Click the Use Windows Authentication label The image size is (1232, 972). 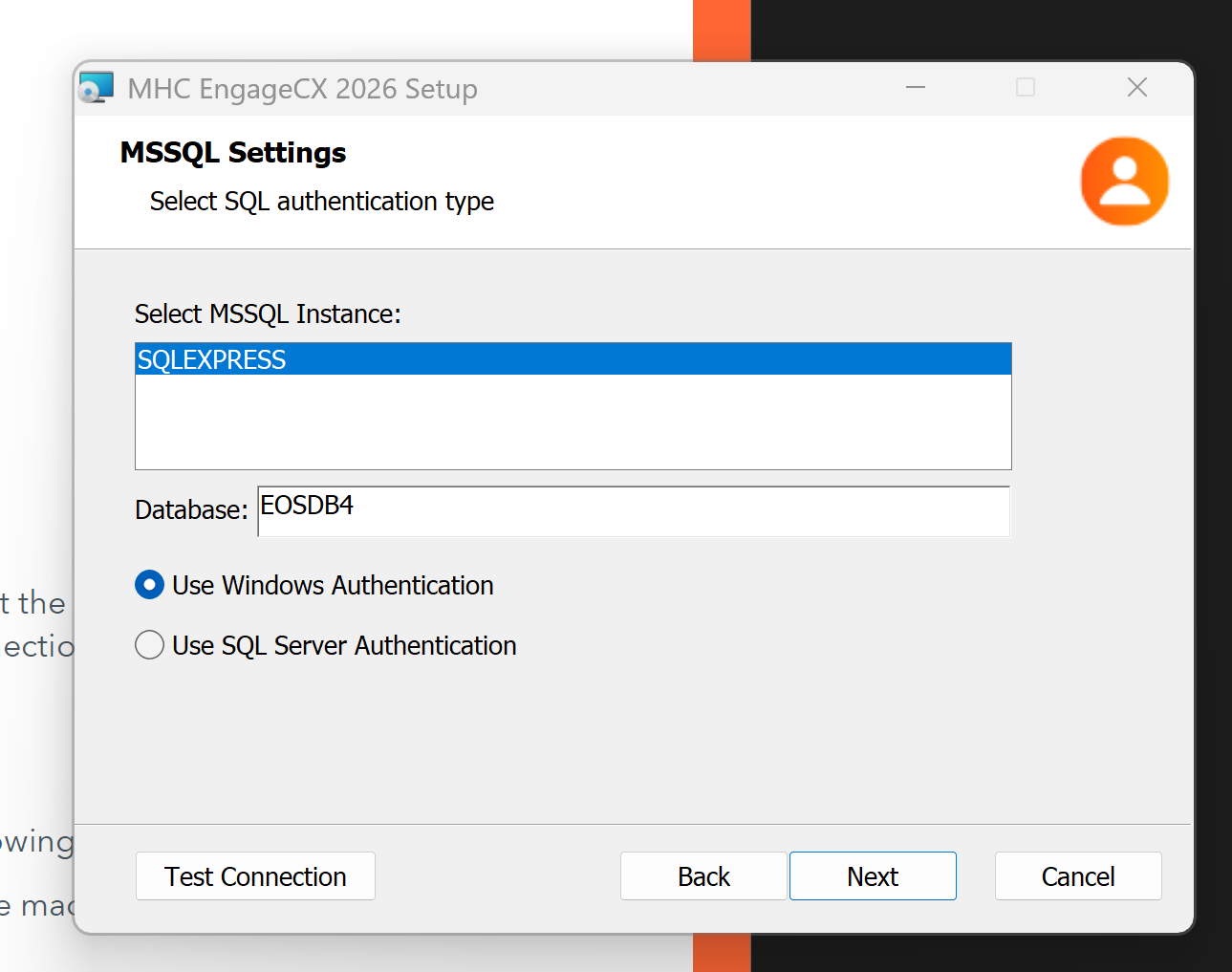tap(333, 585)
